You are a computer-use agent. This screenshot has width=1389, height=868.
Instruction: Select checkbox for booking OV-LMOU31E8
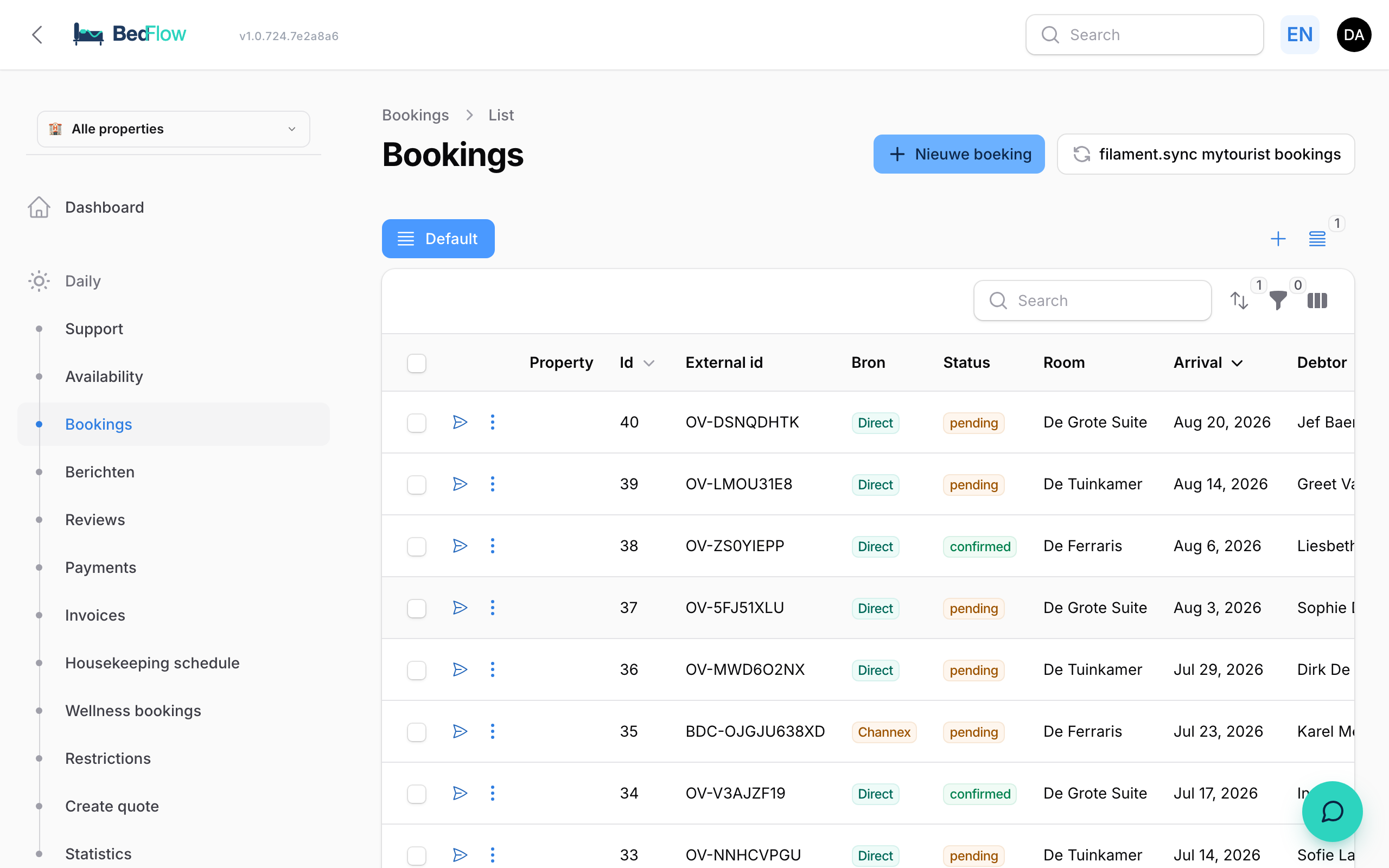(x=417, y=484)
